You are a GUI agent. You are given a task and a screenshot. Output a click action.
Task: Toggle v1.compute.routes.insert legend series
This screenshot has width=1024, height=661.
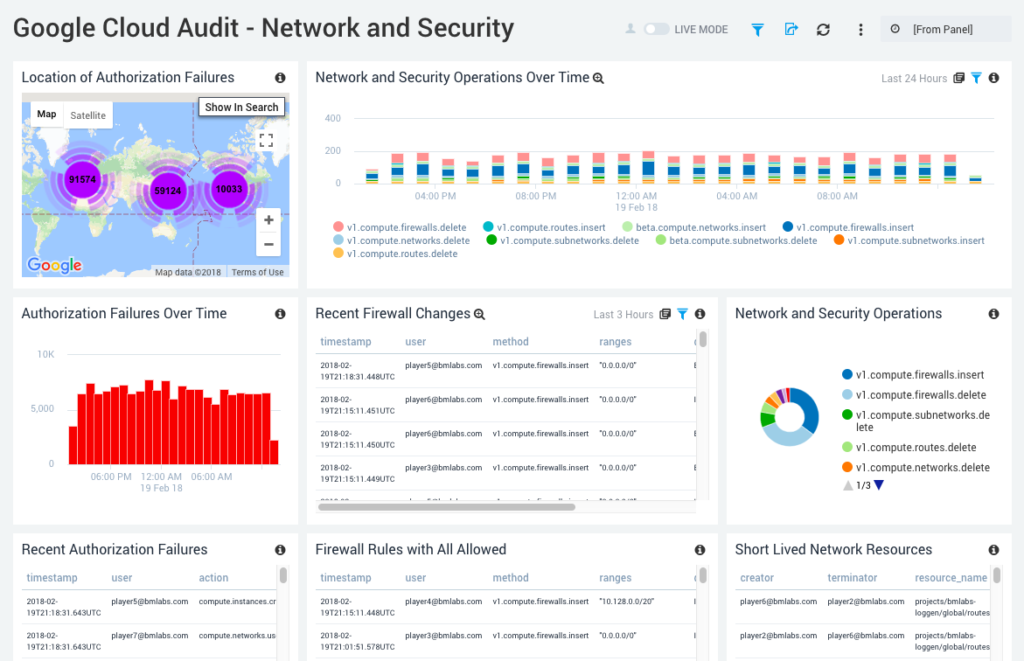click(x=544, y=227)
